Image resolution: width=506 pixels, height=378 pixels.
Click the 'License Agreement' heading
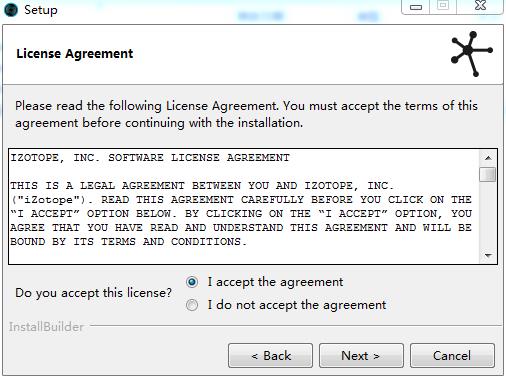75,54
